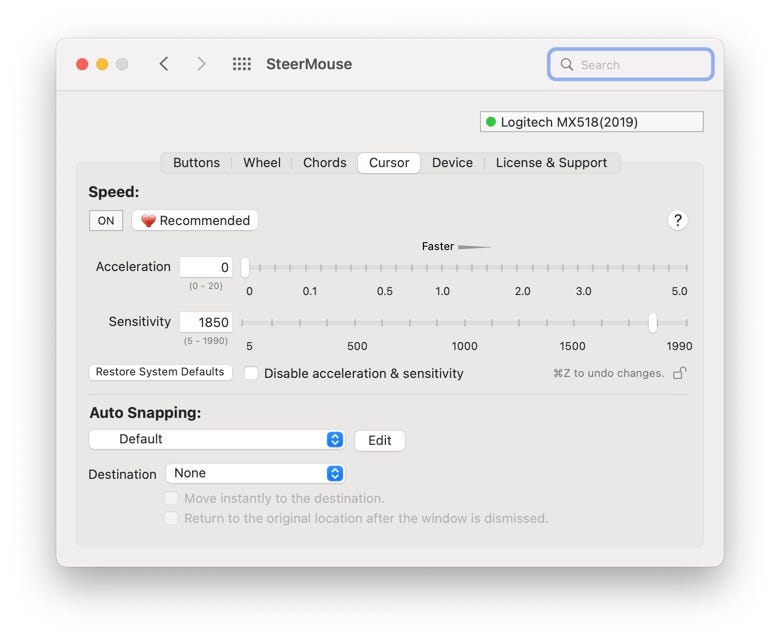The width and height of the screenshot is (780, 641).
Task: Switch to the Wheel tab
Action: [262, 163]
